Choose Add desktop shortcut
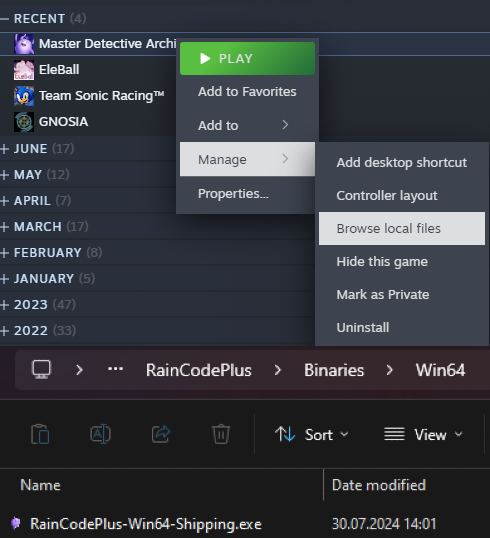The width and height of the screenshot is (490, 538). pyautogui.click(x=402, y=162)
